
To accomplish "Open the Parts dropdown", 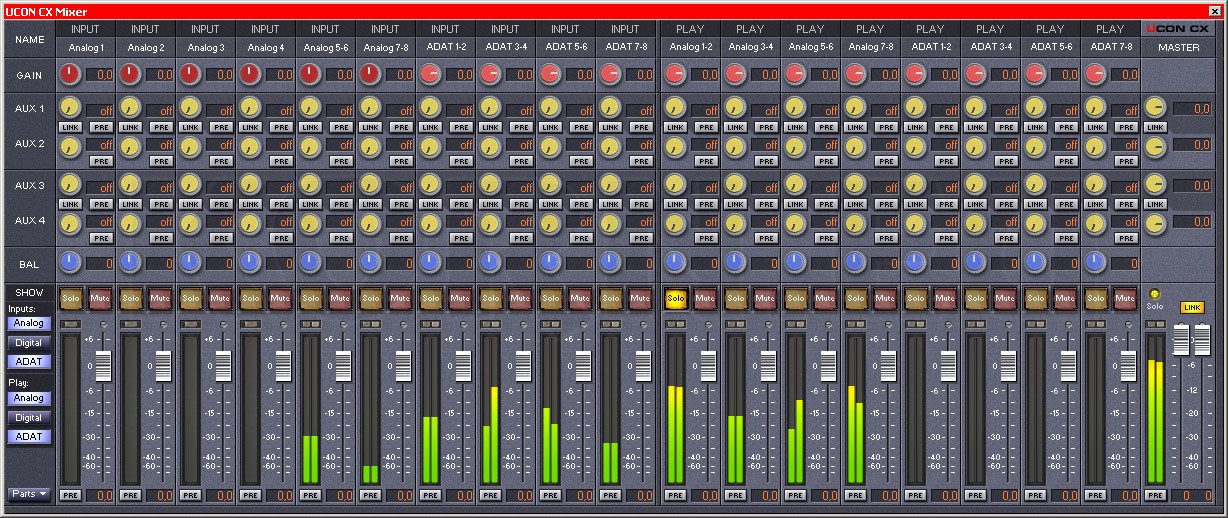I will [29, 494].
